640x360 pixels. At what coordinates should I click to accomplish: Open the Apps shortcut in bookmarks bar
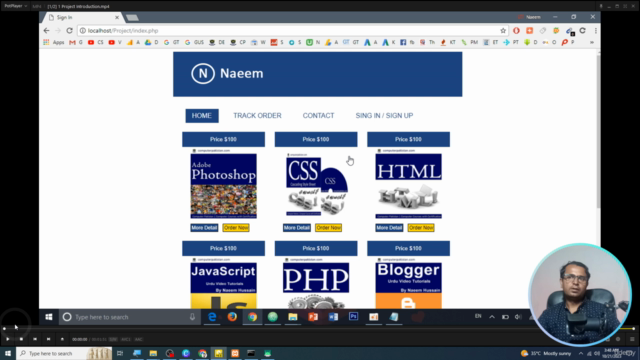click(54, 42)
